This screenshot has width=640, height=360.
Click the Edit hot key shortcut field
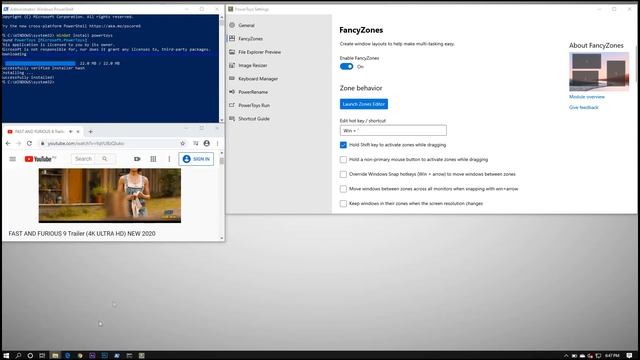[393, 131]
